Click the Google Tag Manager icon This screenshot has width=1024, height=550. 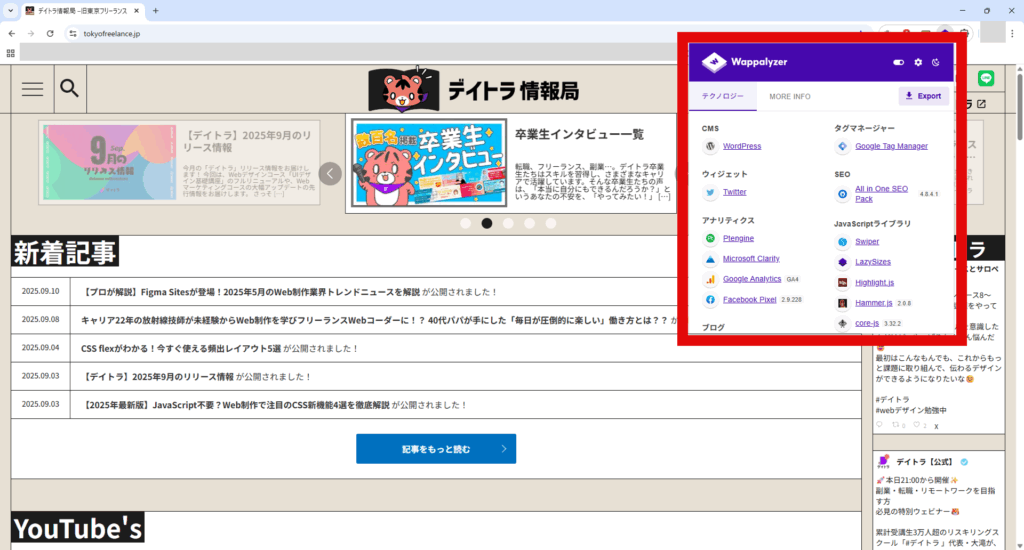[x=843, y=146]
